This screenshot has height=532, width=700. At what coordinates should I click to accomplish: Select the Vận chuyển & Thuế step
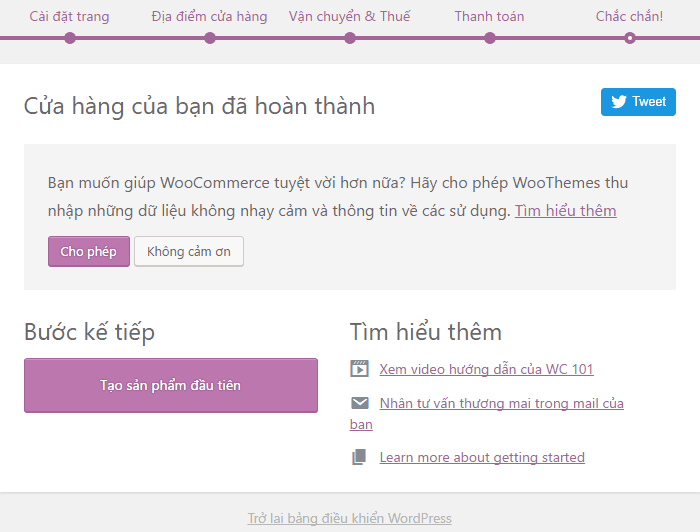coord(350,17)
